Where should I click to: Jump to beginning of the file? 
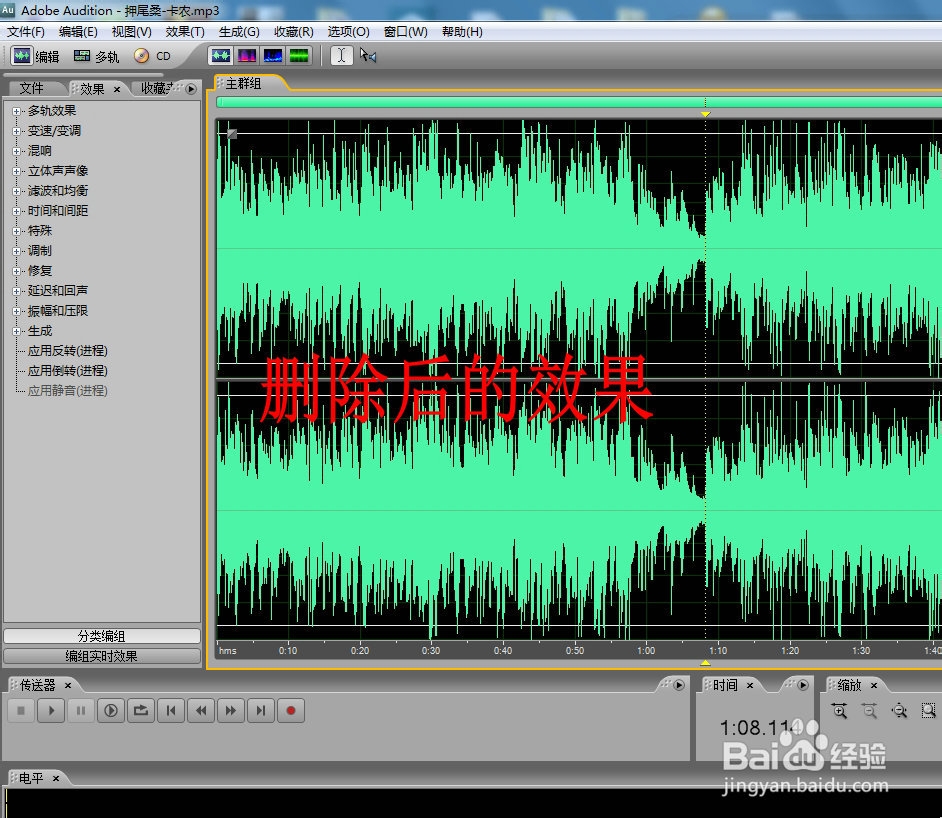[x=171, y=710]
